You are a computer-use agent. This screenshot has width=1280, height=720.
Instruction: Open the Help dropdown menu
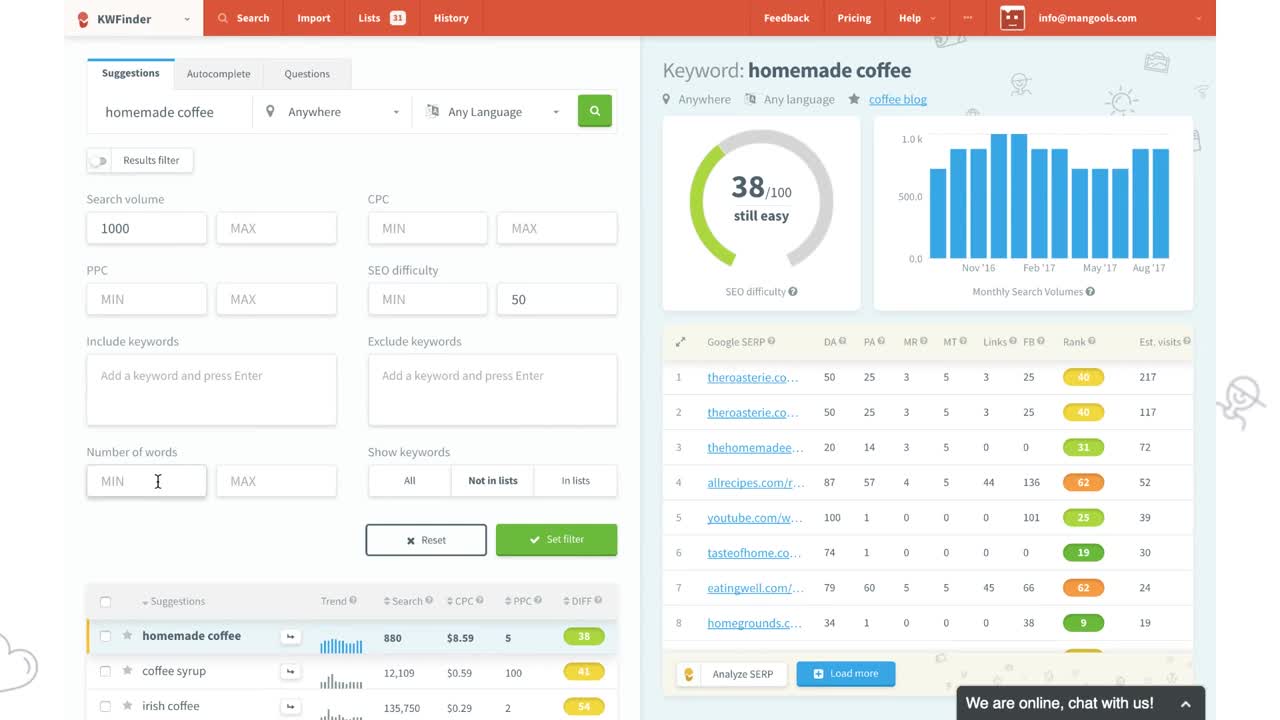click(917, 18)
